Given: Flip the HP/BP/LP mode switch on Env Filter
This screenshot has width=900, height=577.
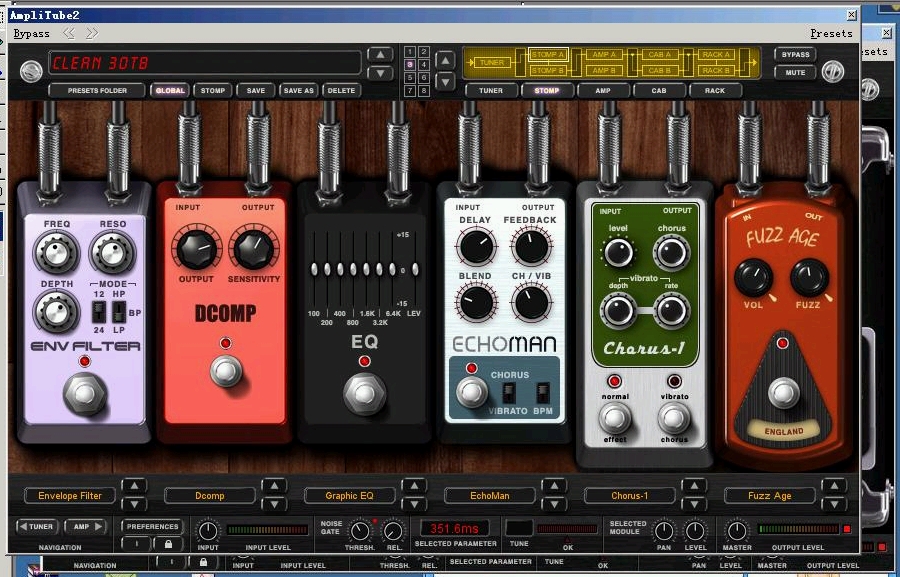Looking at the screenshot, I should pos(119,312).
